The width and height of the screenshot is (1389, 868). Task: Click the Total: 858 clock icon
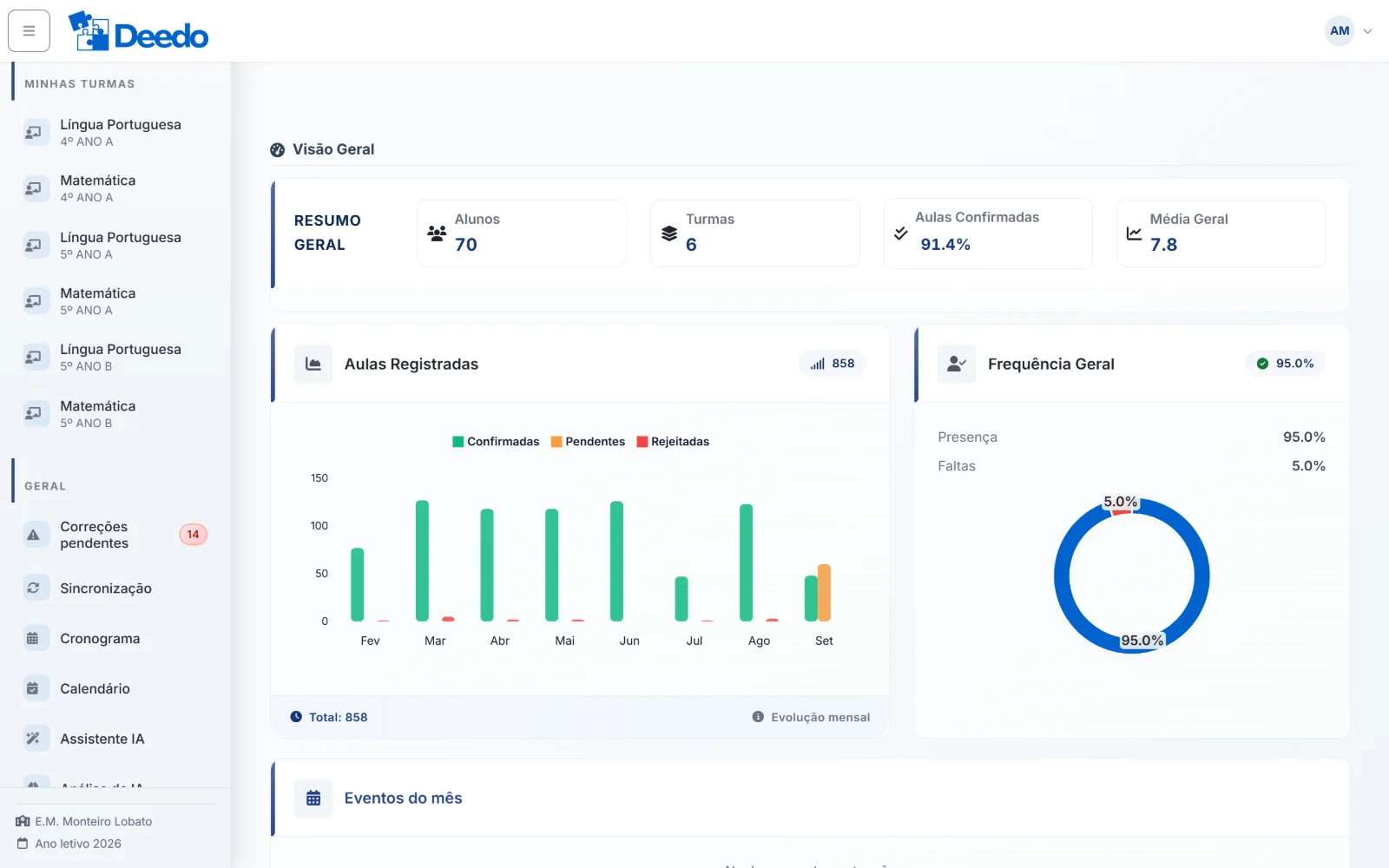click(x=296, y=717)
